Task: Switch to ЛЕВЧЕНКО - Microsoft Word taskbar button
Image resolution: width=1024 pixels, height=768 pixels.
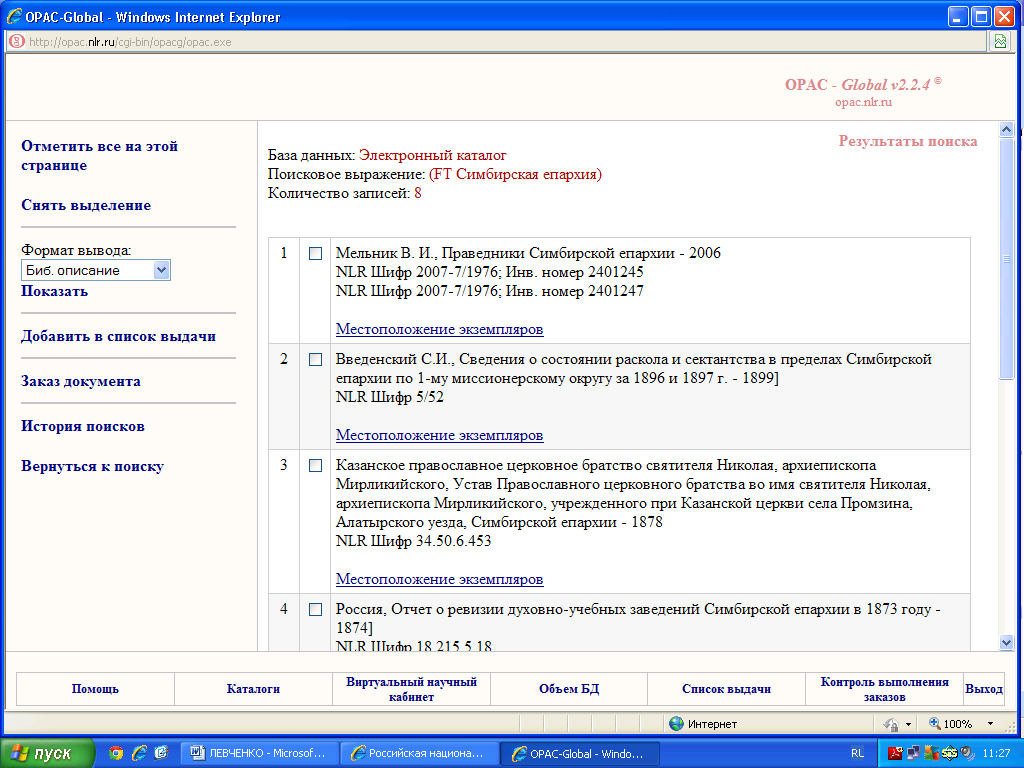Action: (x=259, y=753)
